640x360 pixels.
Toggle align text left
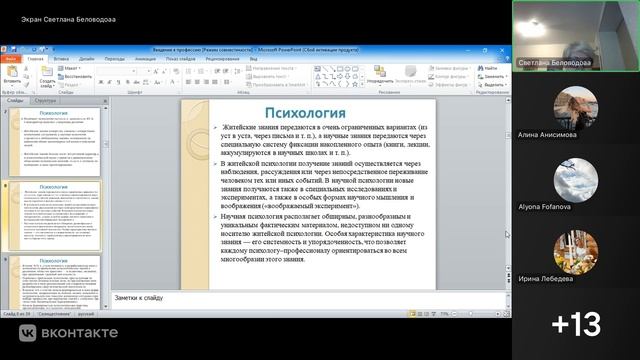(188, 82)
